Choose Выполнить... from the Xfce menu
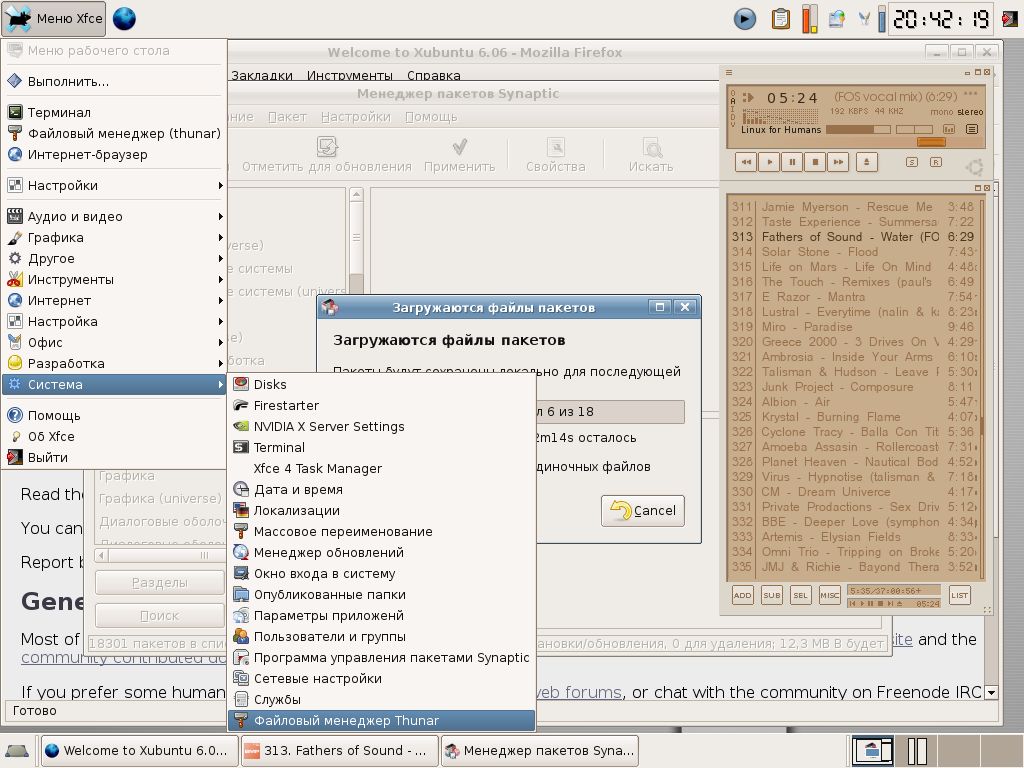Screen dimensions: 1024x768 coord(68,81)
